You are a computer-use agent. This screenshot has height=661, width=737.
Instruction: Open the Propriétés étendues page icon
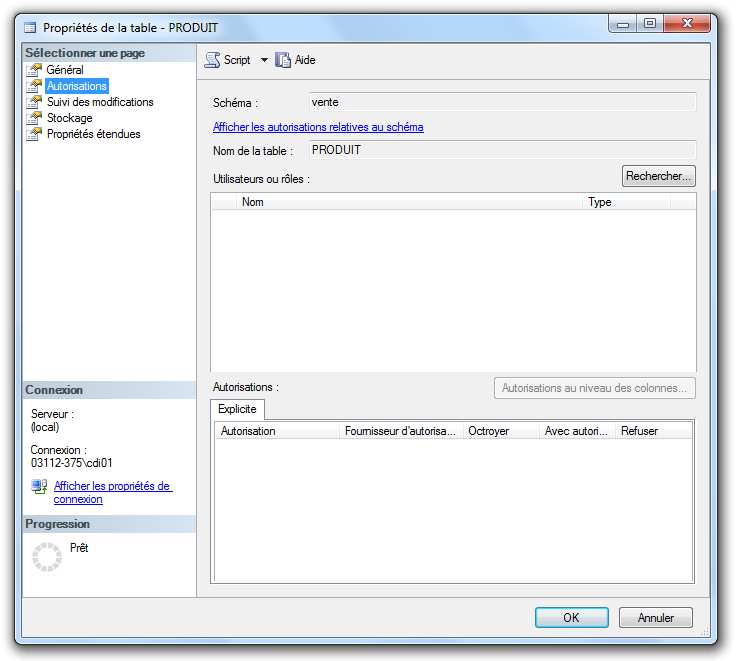click(x=34, y=134)
